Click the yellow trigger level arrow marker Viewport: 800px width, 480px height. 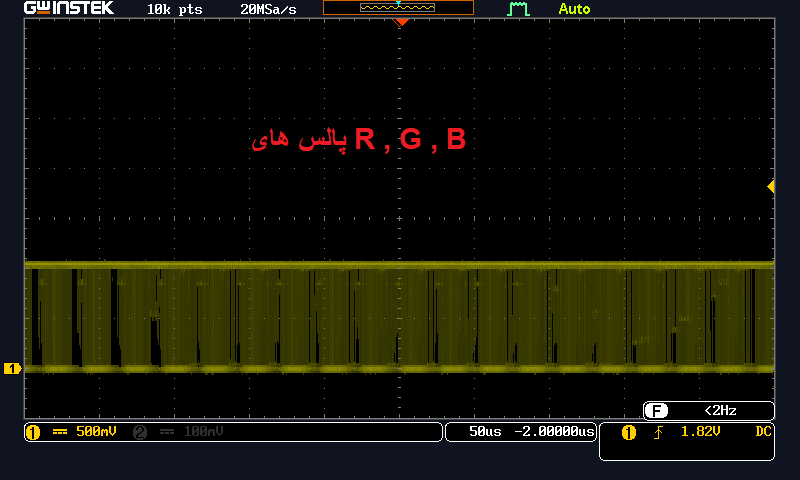coord(771,187)
